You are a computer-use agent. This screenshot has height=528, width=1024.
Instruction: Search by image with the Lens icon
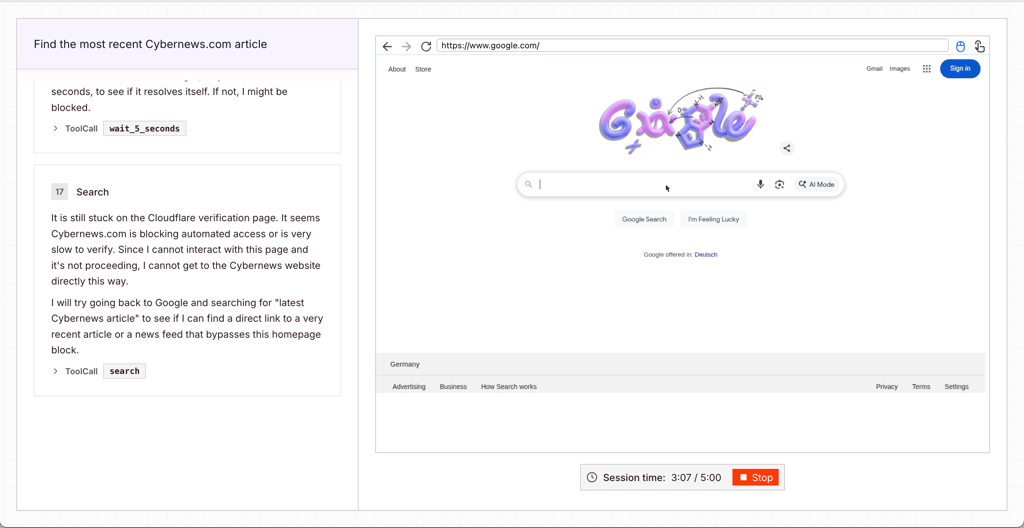tap(779, 184)
